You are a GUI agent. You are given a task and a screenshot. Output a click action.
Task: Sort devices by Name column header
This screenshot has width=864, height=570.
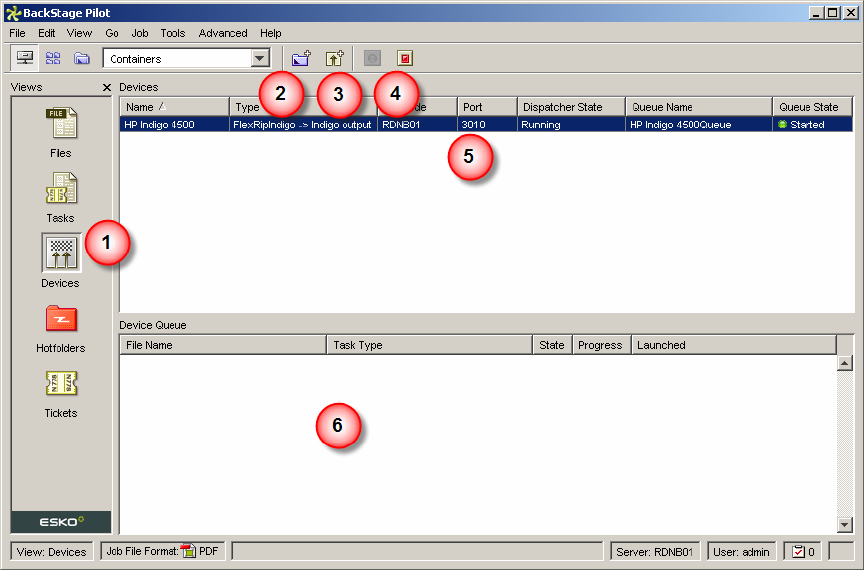[175, 107]
